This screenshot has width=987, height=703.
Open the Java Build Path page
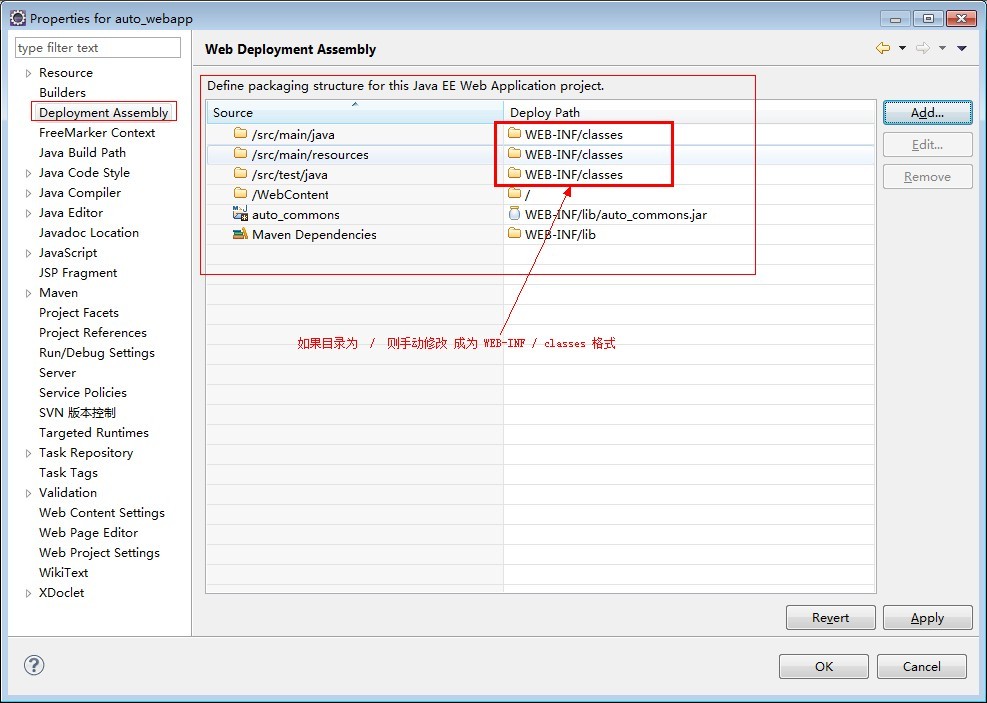click(82, 153)
